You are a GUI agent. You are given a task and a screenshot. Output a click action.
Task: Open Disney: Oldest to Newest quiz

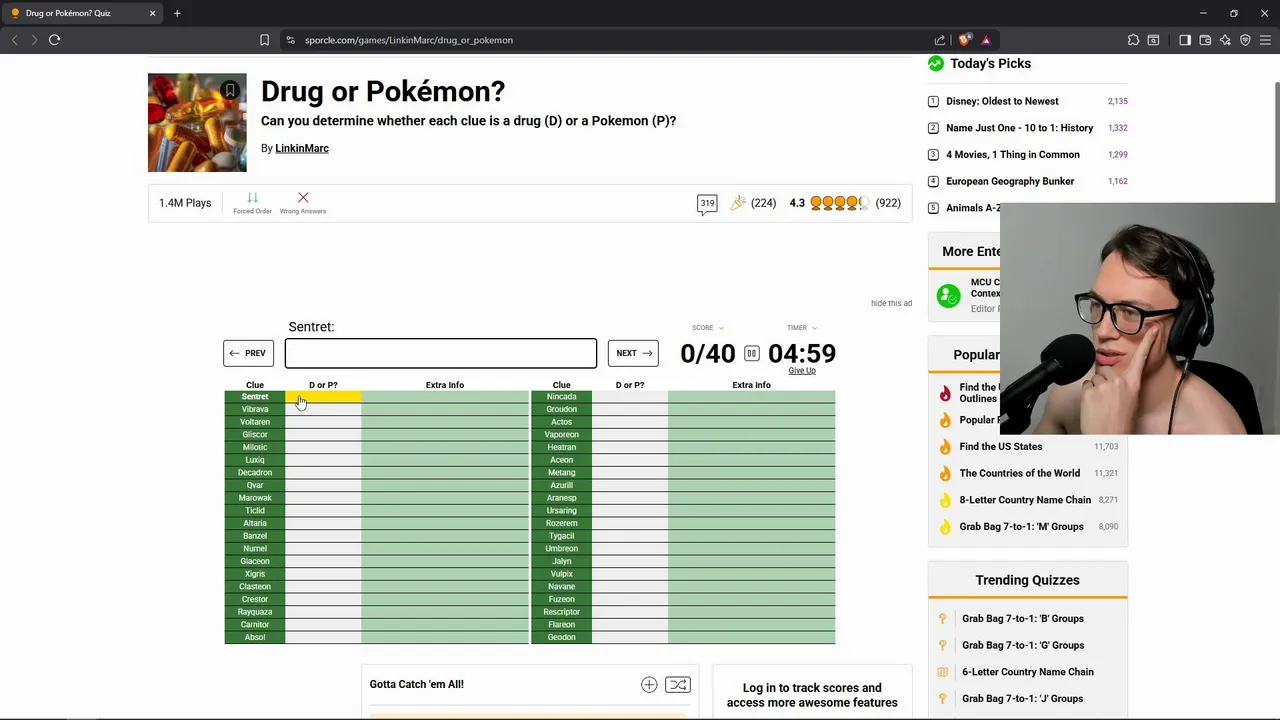(1002, 101)
